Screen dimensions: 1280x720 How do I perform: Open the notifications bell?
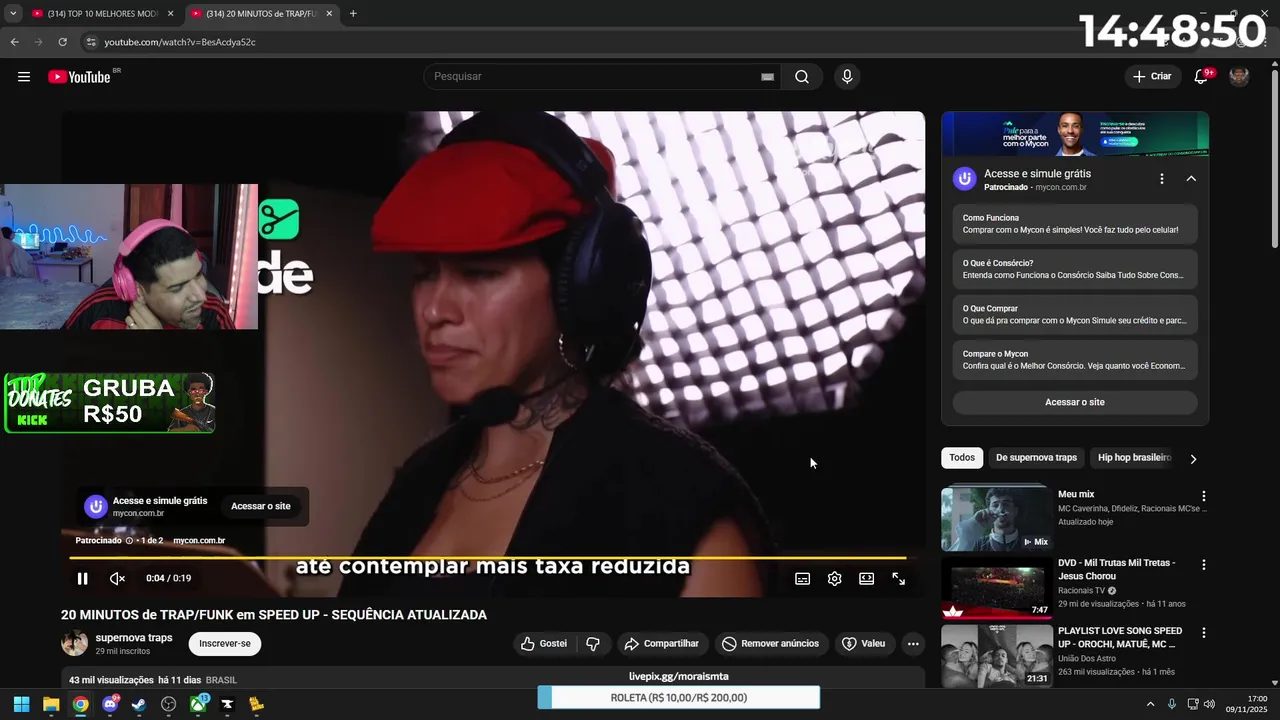click(1202, 77)
